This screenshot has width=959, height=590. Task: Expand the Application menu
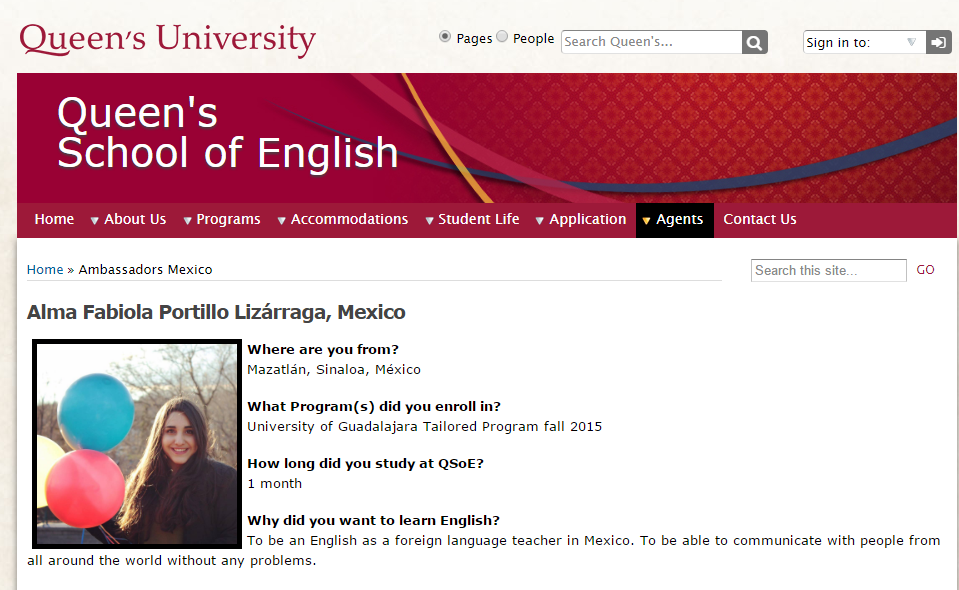[581, 219]
